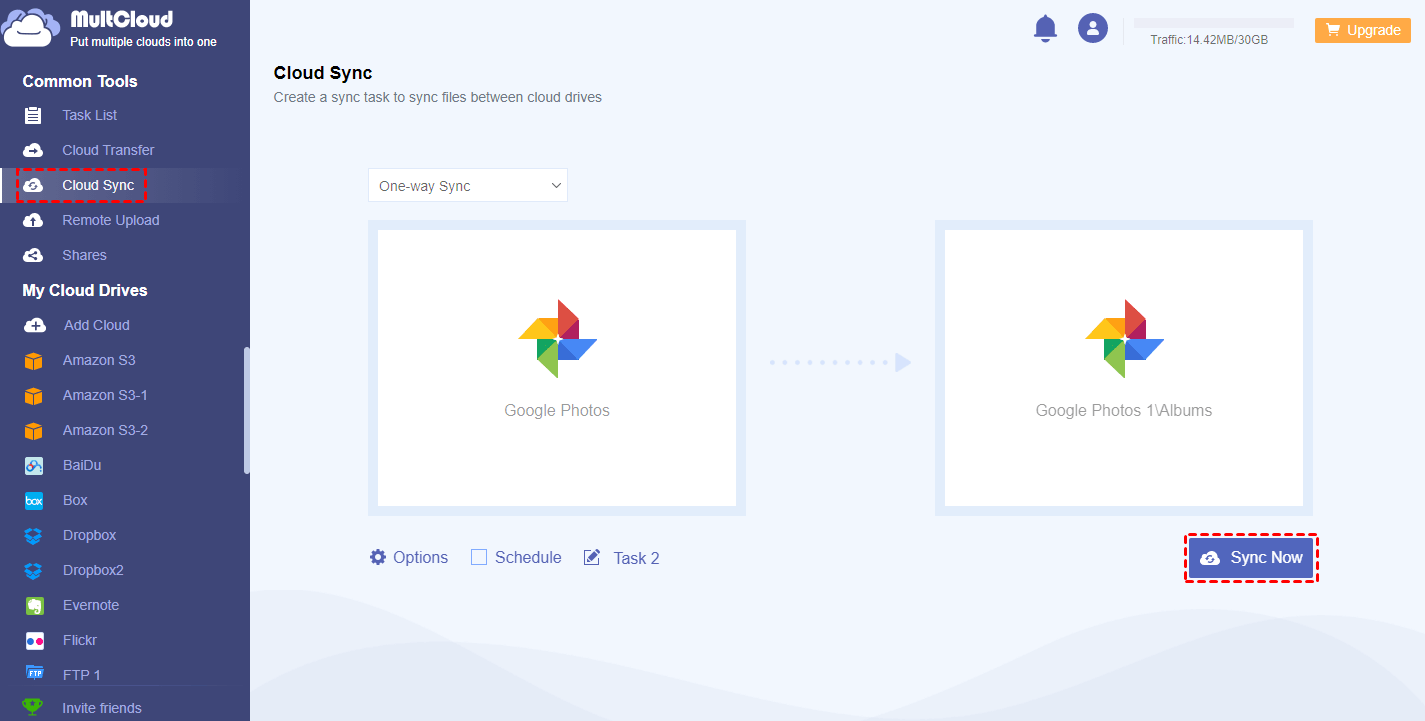Open the Evernote drive

pyautogui.click(x=91, y=605)
